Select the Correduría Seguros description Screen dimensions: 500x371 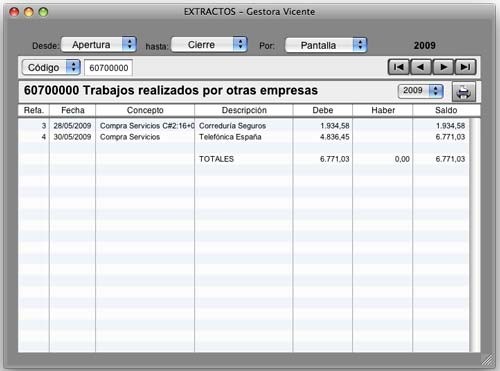(232, 126)
